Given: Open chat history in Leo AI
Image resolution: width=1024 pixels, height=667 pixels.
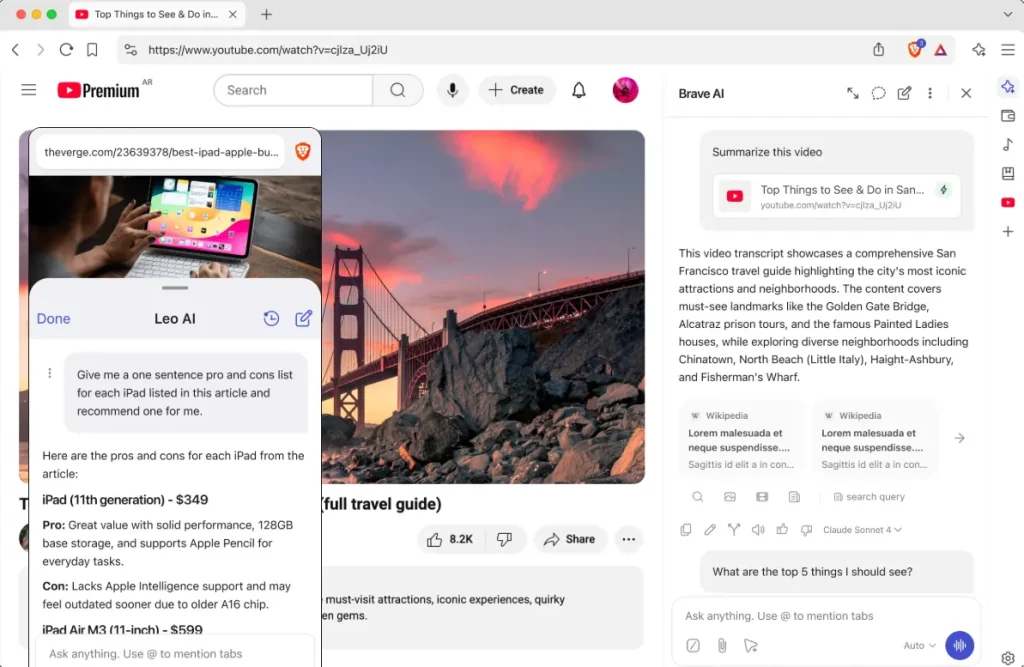Looking at the screenshot, I should click(271, 318).
